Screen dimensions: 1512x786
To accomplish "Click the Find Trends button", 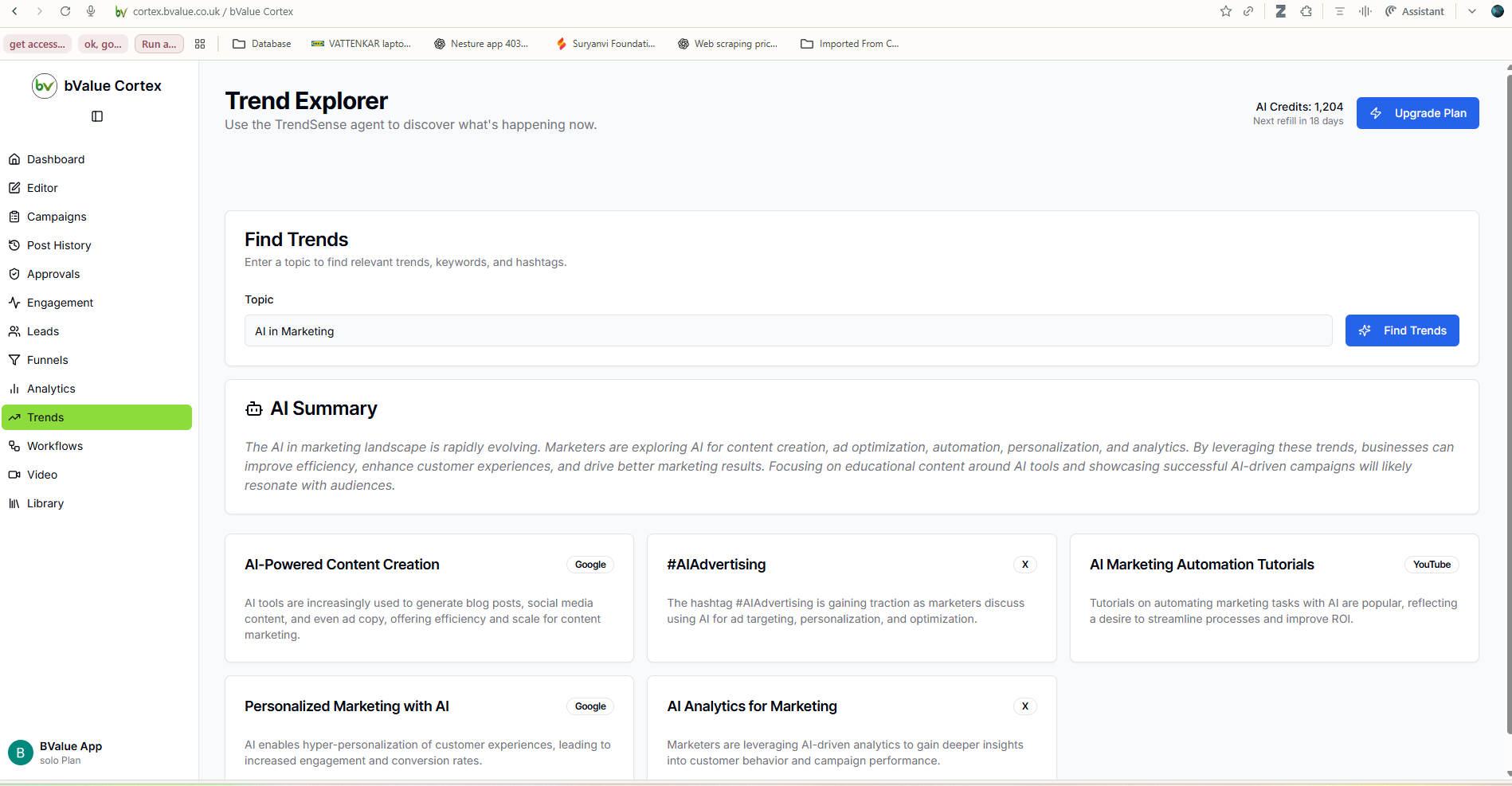I will tap(1402, 330).
